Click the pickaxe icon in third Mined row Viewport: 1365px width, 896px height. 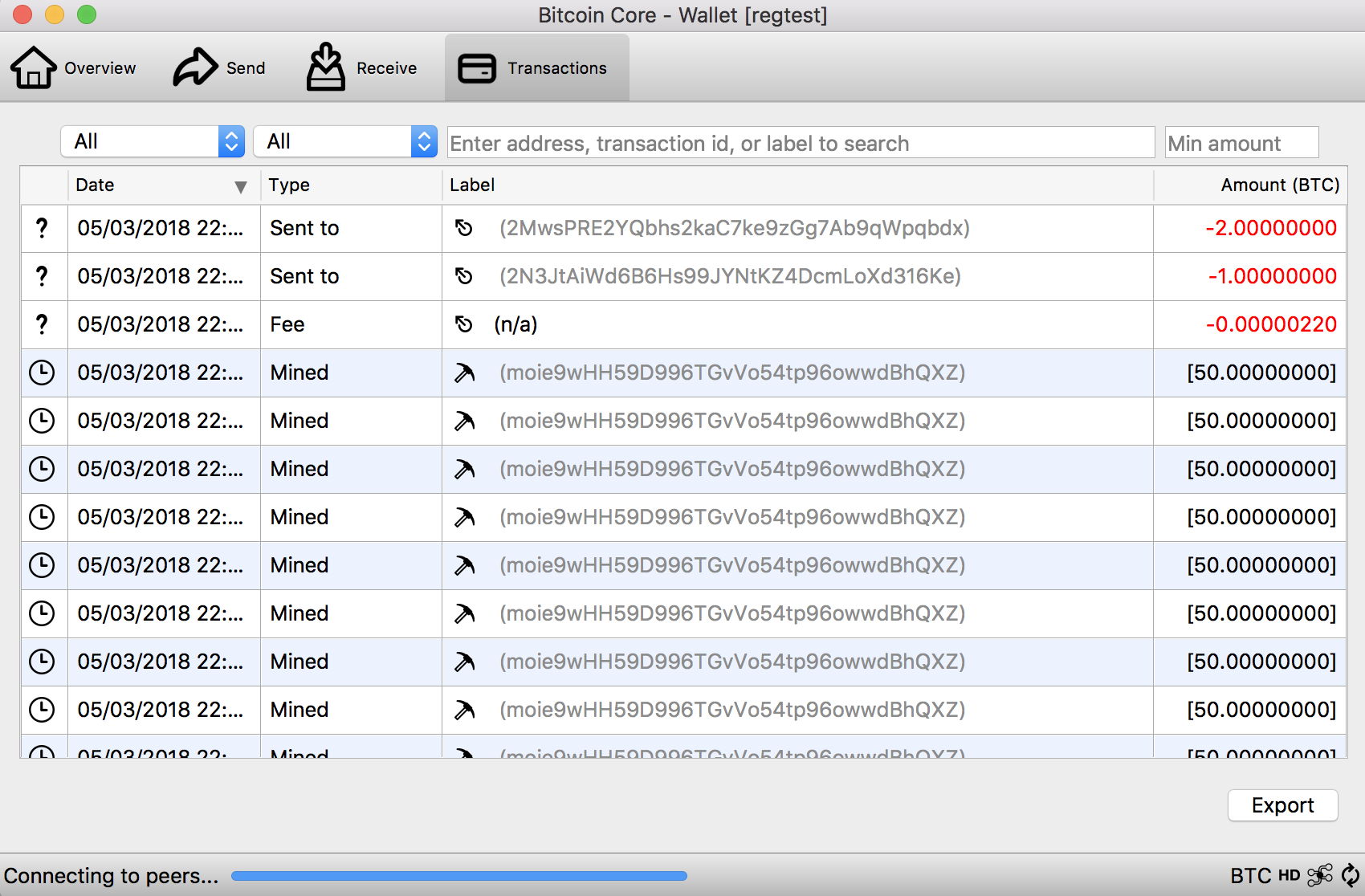[464, 469]
